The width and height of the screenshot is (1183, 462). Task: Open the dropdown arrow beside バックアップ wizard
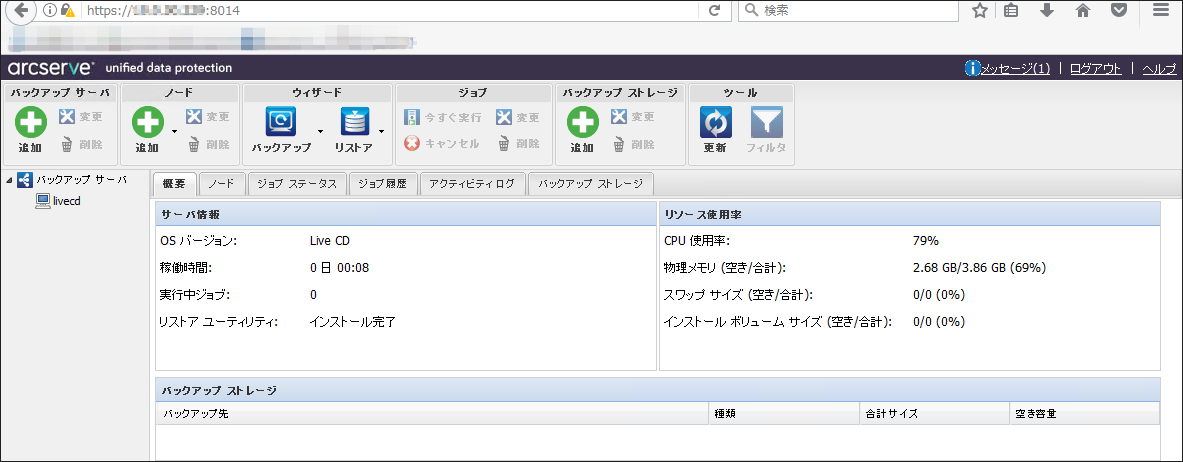pos(320,131)
